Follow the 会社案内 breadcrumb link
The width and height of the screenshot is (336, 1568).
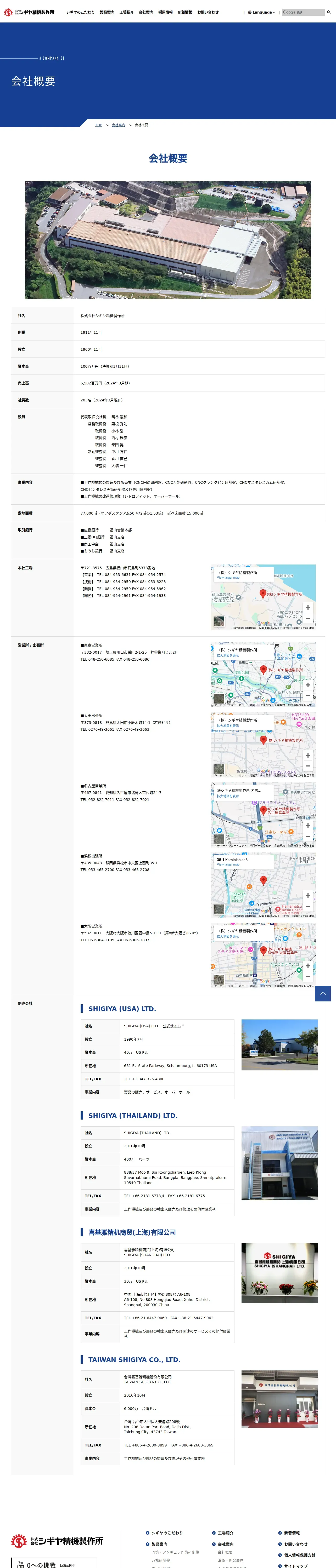(x=118, y=125)
